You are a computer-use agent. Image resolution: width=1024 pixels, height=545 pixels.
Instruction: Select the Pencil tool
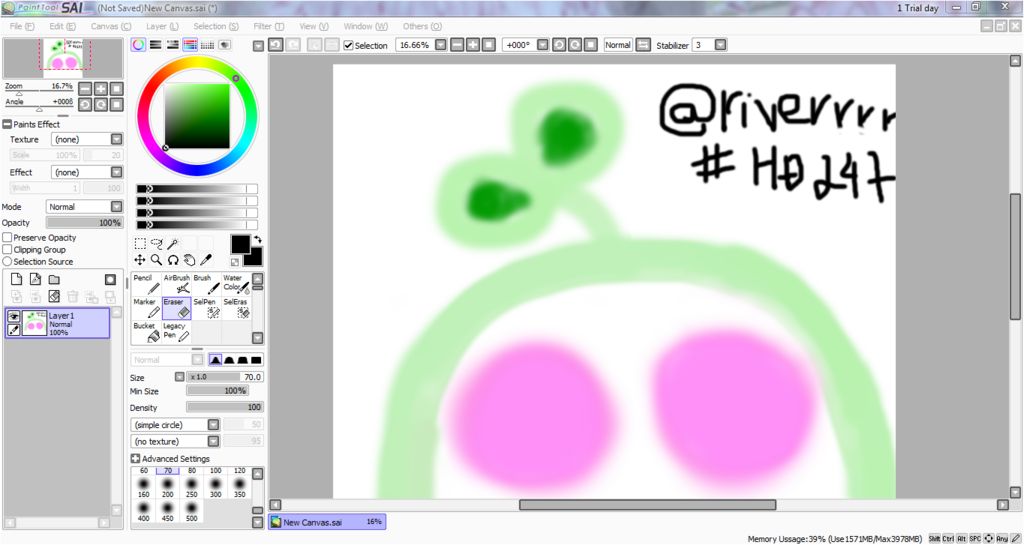pyautogui.click(x=146, y=284)
